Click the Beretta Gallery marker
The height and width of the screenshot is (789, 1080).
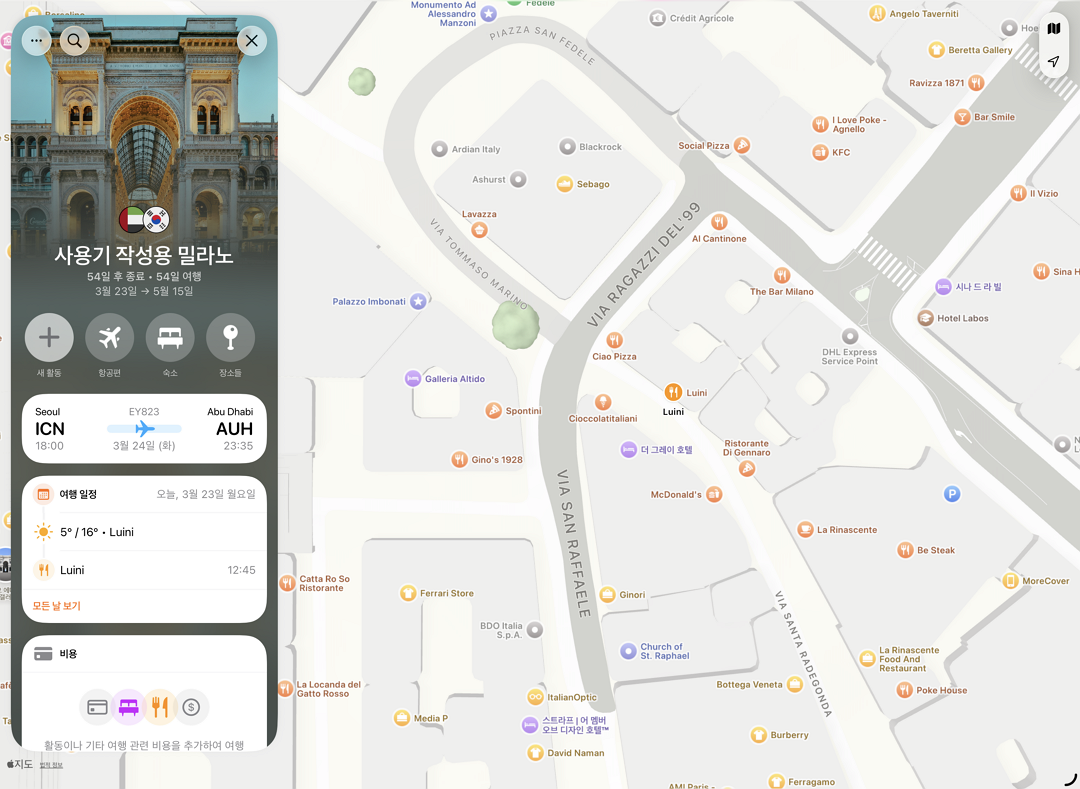click(x=936, y=49)
